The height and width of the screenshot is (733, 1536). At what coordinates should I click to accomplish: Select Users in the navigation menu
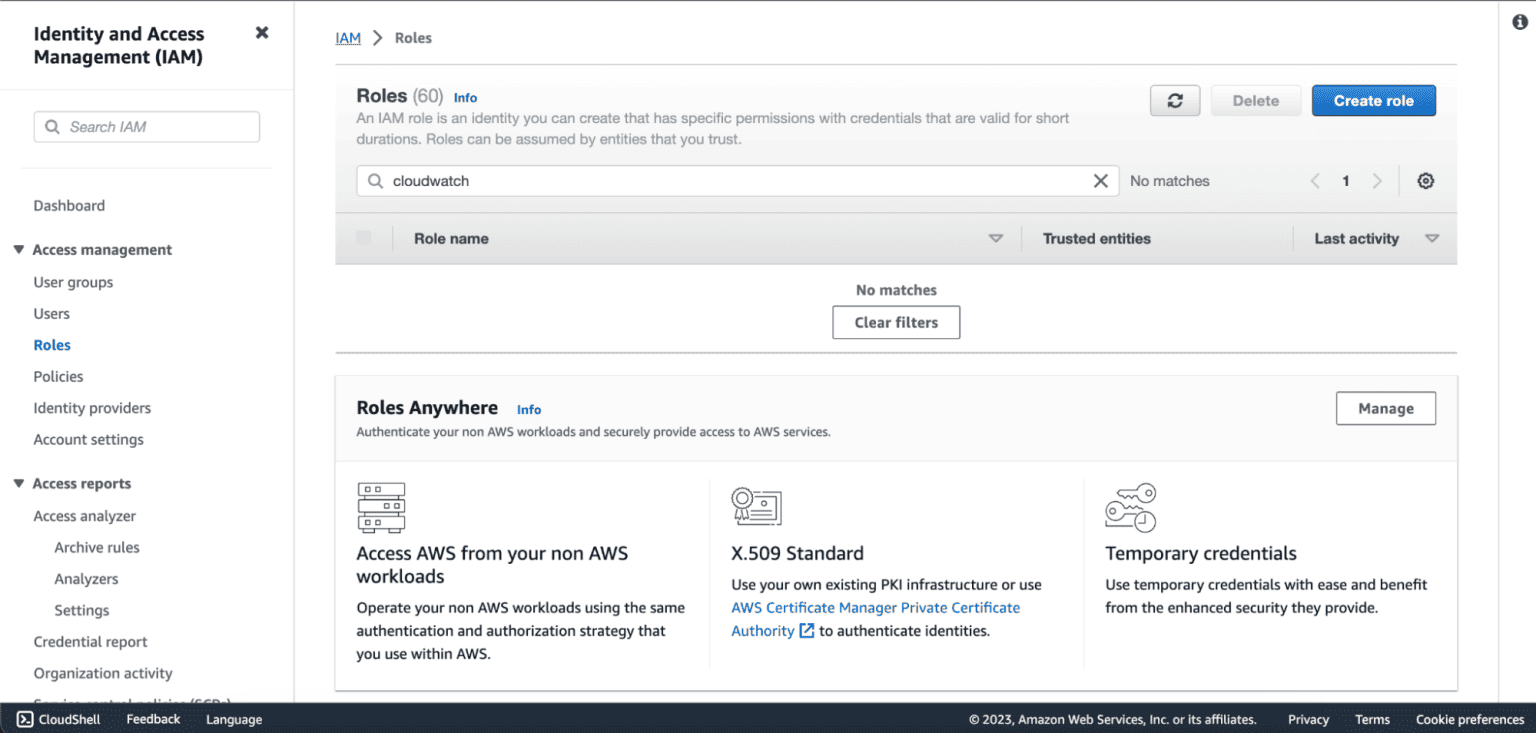point(52,314)
